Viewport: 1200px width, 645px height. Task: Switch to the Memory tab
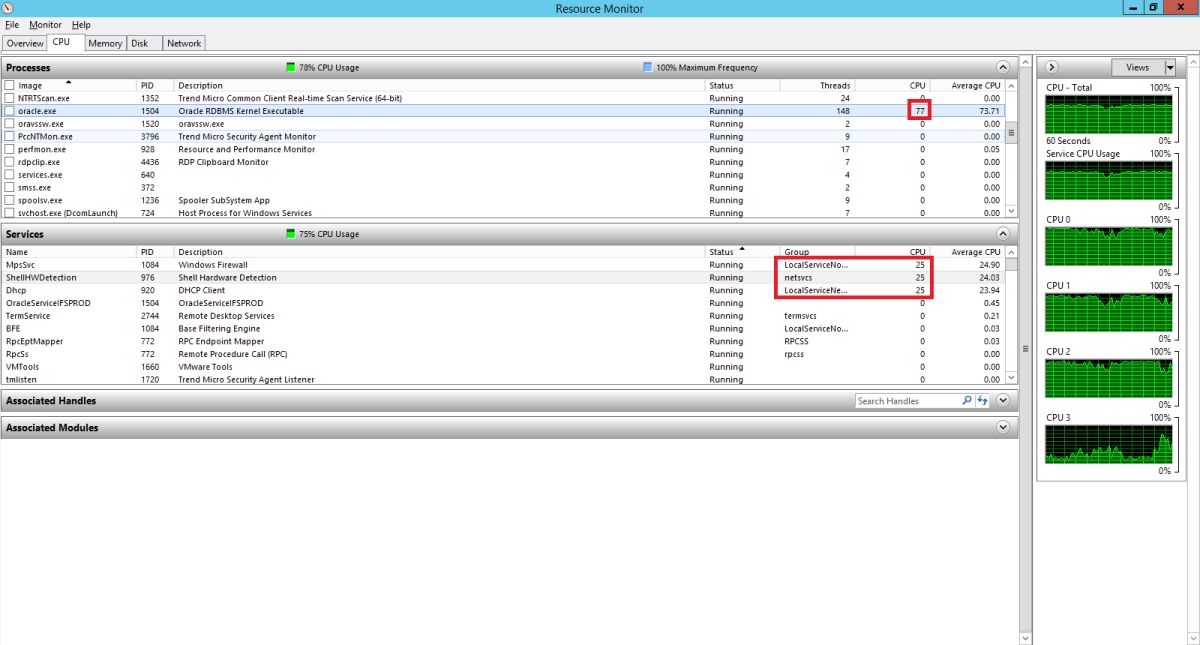click(105, 44)
